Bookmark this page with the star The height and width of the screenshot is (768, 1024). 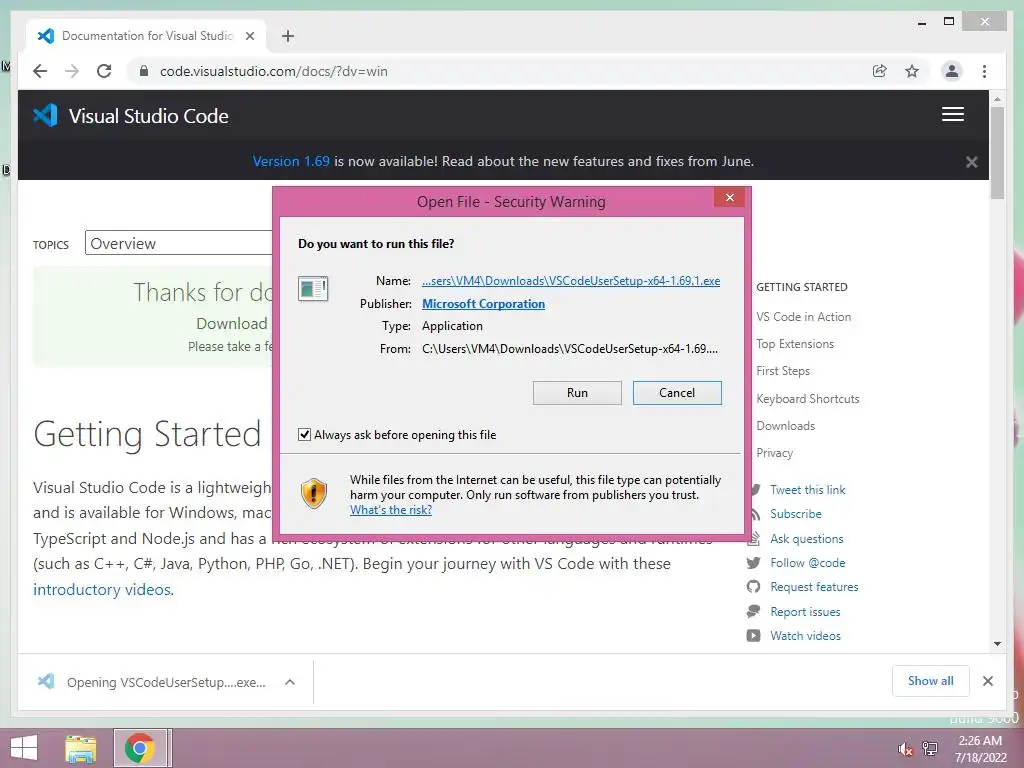pos(912,71)
